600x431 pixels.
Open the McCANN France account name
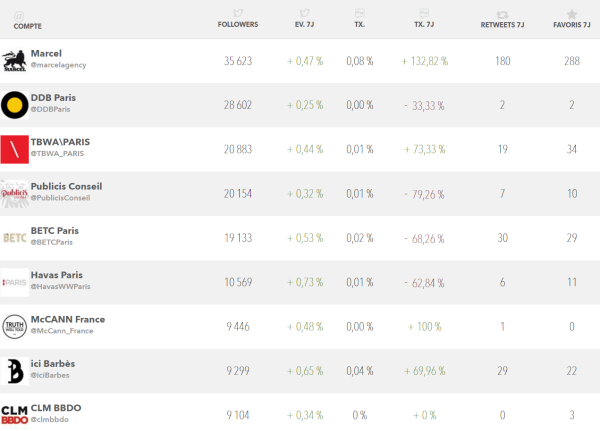coord(68,319)
